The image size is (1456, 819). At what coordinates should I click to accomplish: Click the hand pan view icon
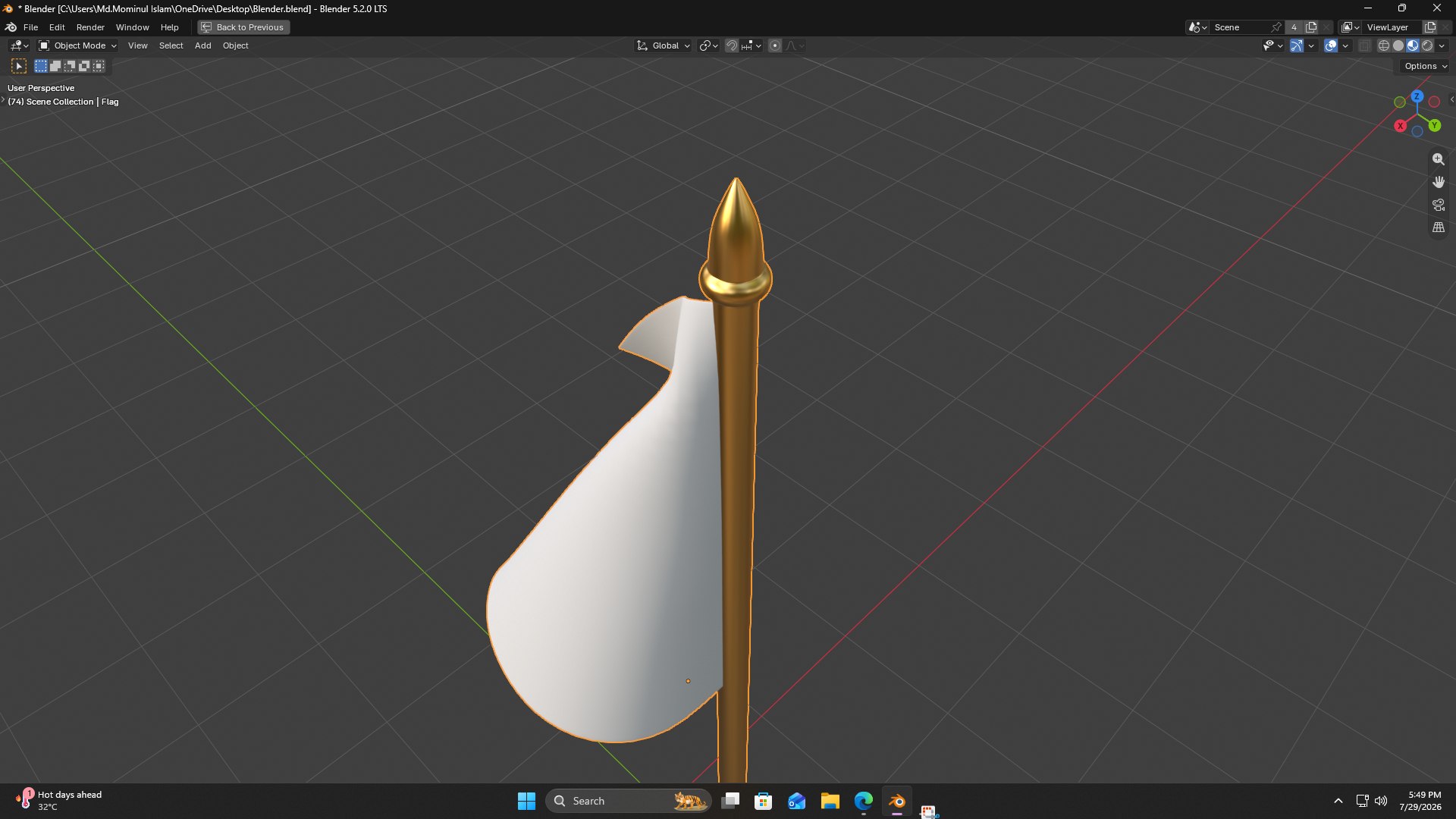pyautogui.click(x=1439, y=182)
